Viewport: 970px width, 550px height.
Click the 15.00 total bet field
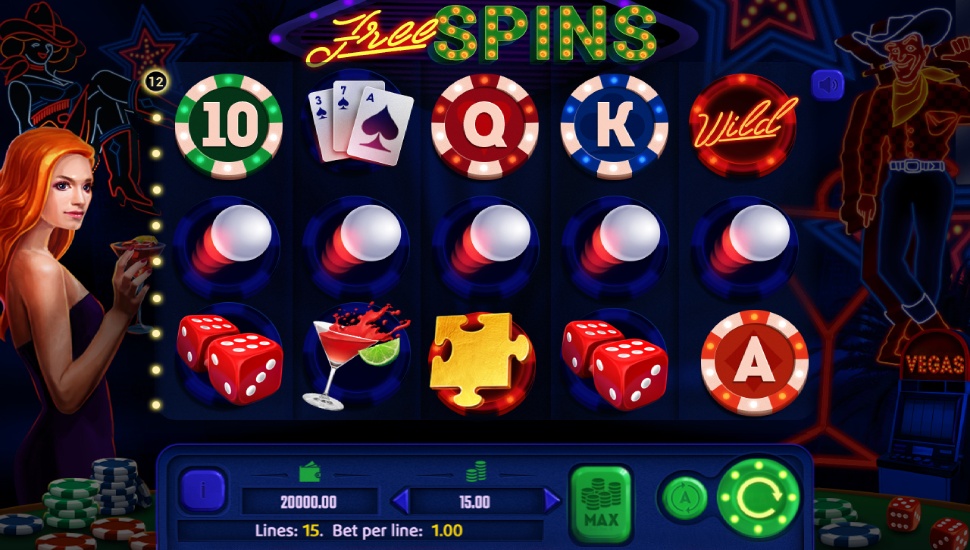click(x=475, y=501)
